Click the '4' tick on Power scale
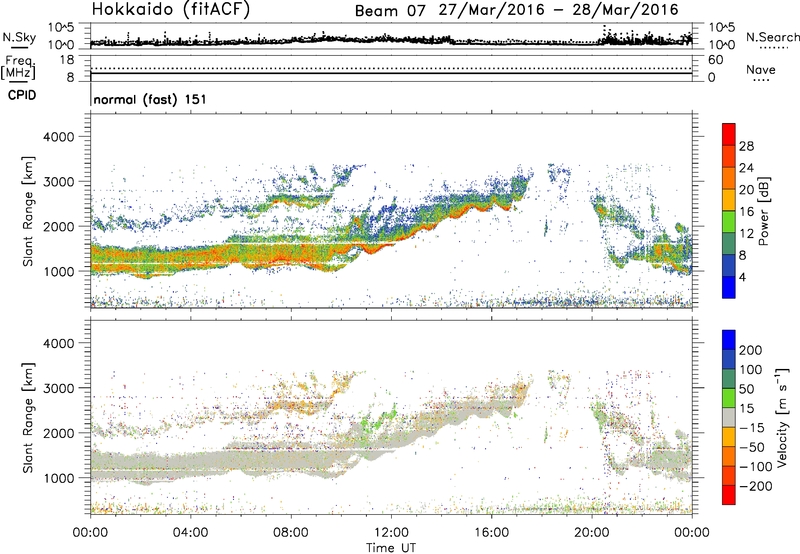The image size is (800, 554). 742,277
